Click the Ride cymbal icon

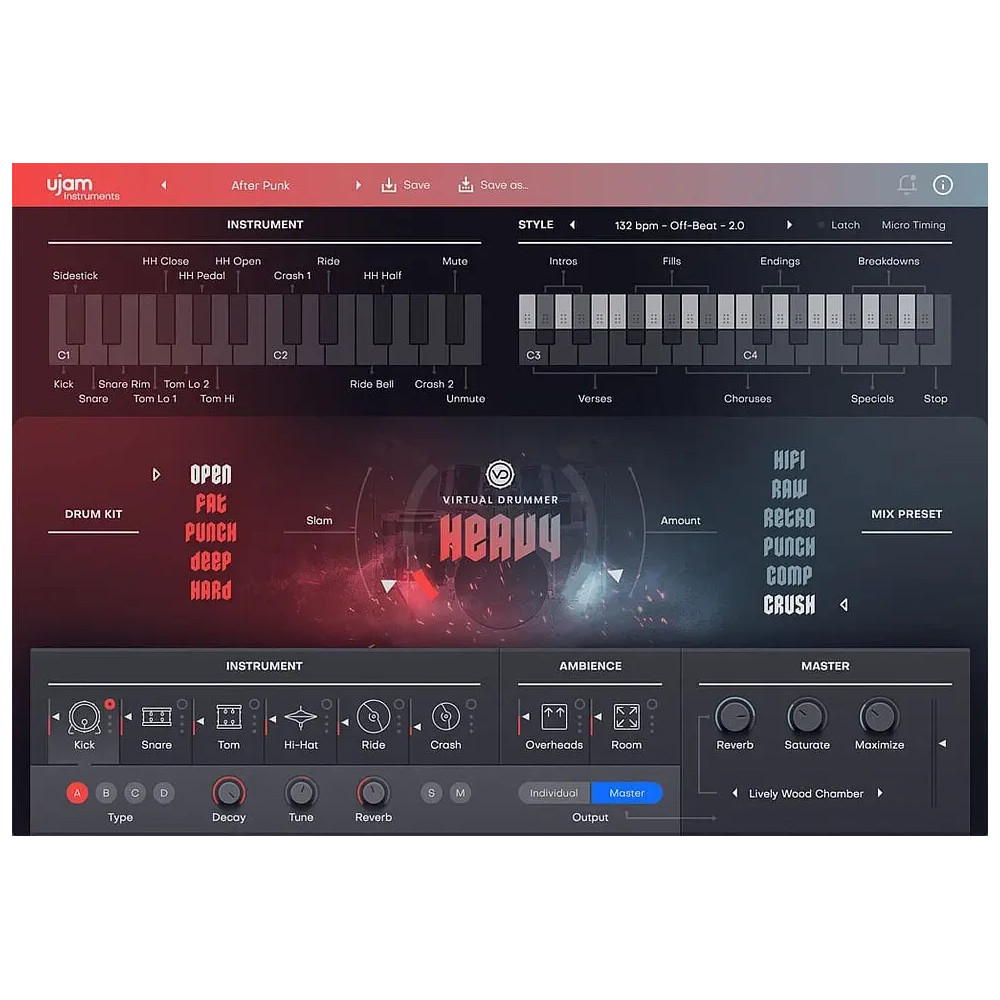coord(372,718)
